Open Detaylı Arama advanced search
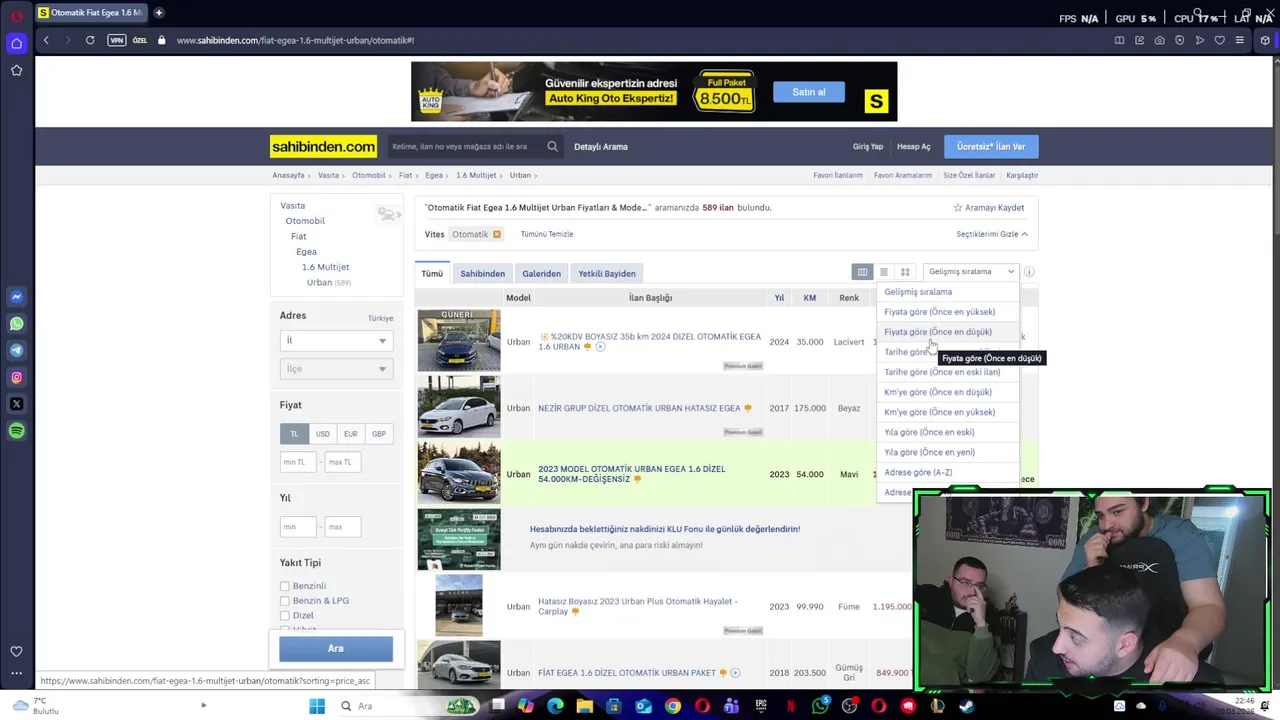This screenshot has height=720, width=1280. (601, 146)
